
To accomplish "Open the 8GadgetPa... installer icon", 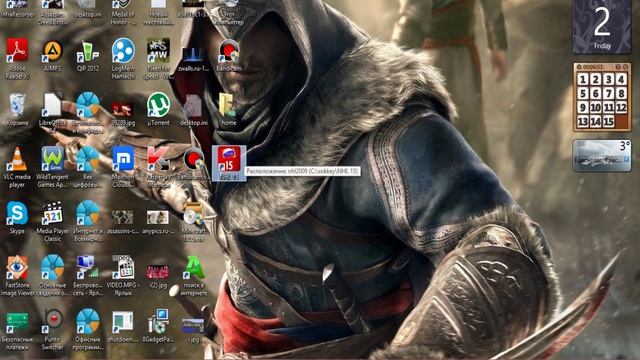I will [158, 322].
